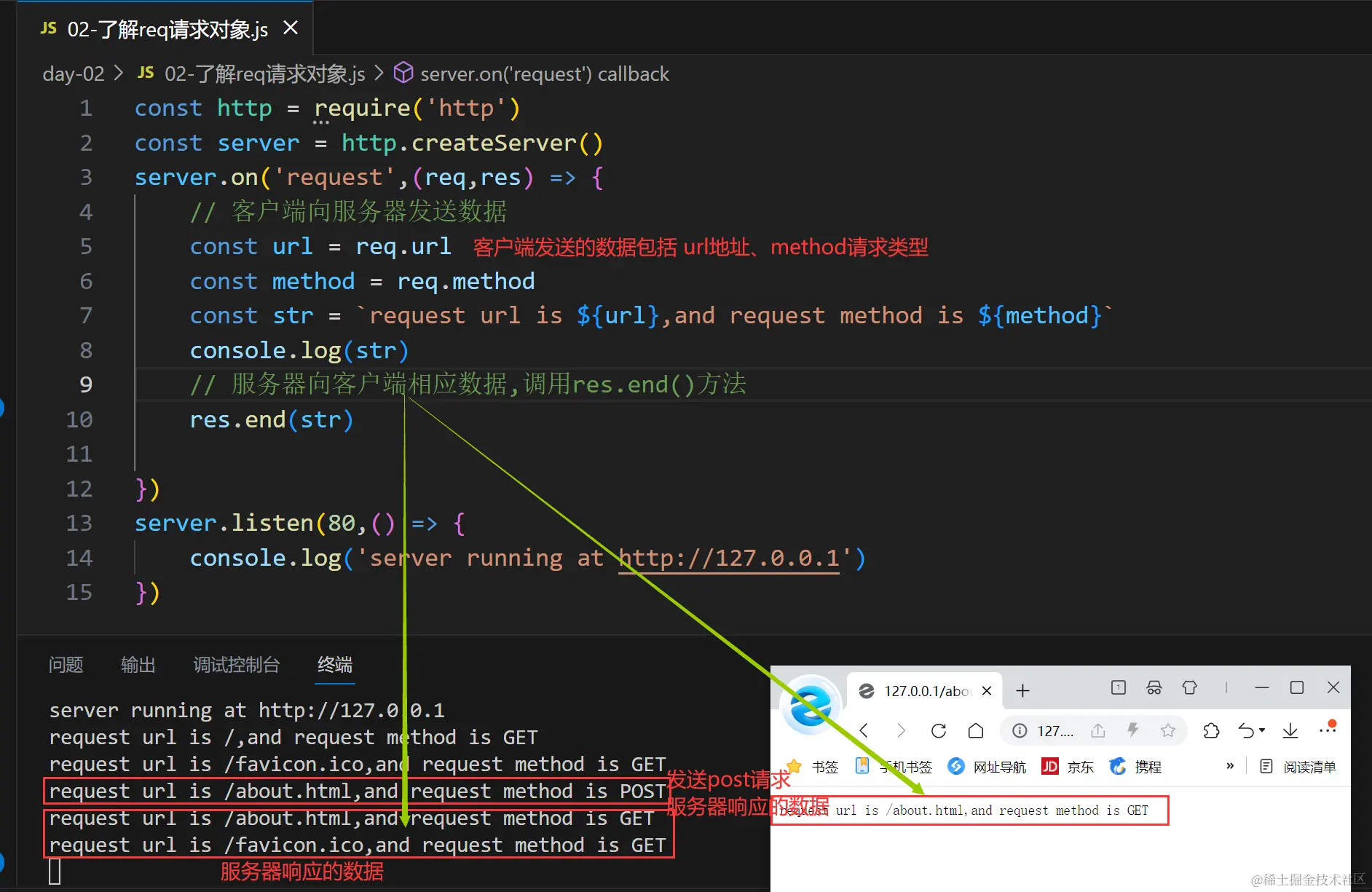Screen dimensions: 1372x892
Task: Expand the bookmarks overflow chevron
Action: pyautogui.click(x=1230, y=766)
